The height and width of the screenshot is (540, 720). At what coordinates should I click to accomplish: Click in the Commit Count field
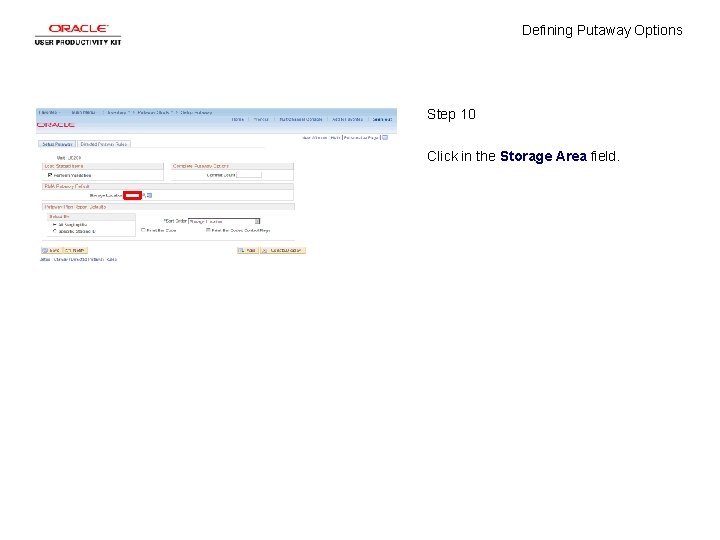(x=249, y=175)
